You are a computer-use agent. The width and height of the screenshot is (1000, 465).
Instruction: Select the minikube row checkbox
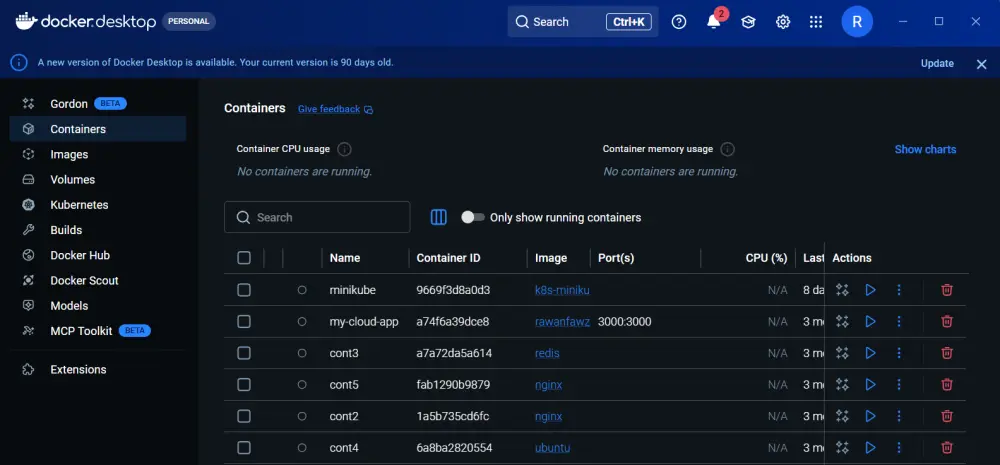pyautogui.click(x=244, y=290)
